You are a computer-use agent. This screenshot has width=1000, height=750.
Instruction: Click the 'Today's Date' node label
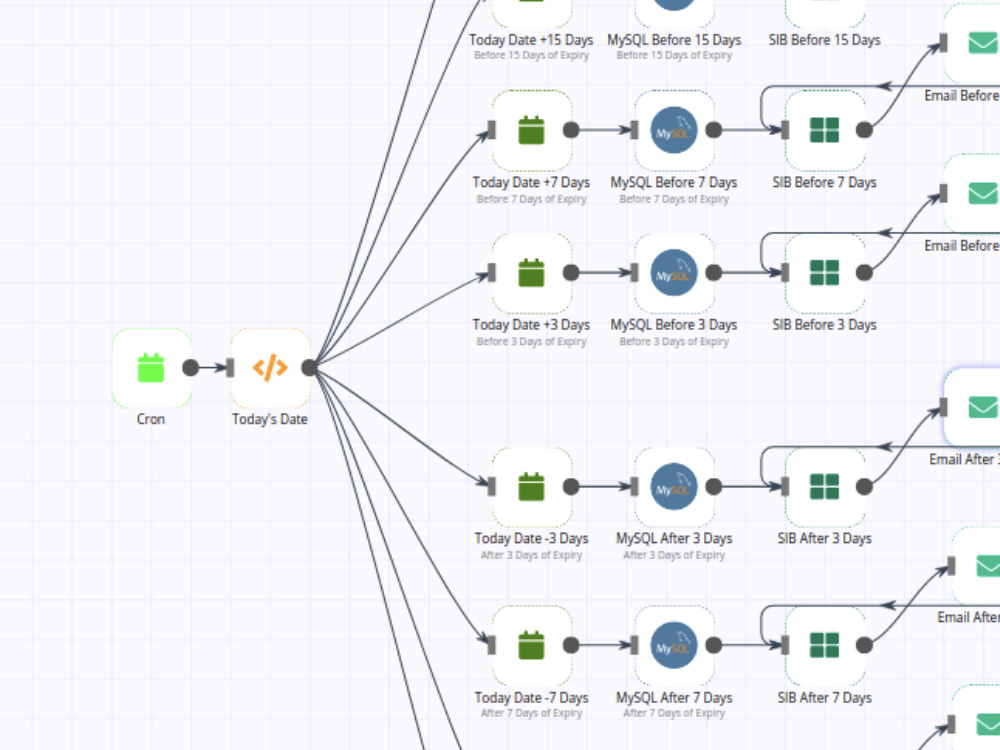click(270, 420)
